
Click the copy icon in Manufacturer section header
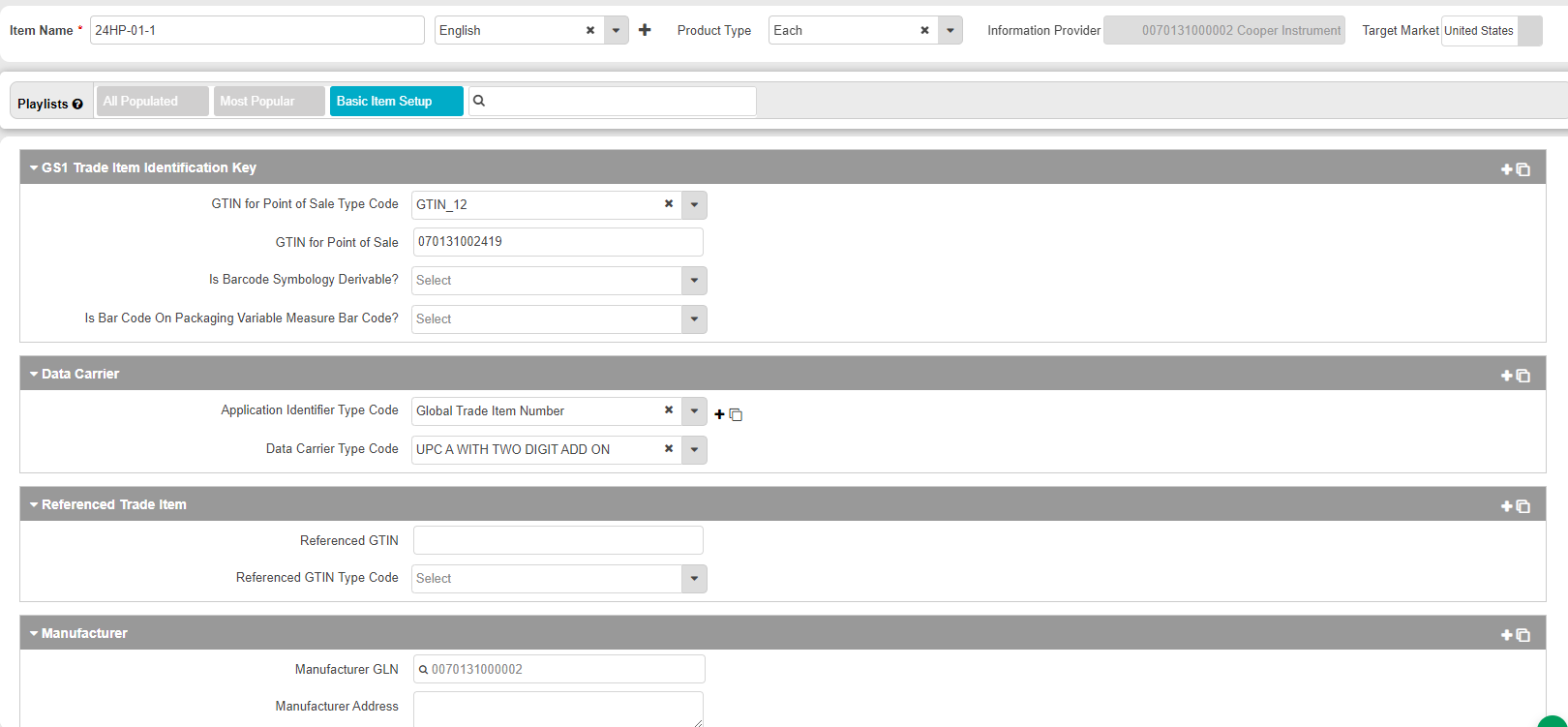coord(1523,635)
